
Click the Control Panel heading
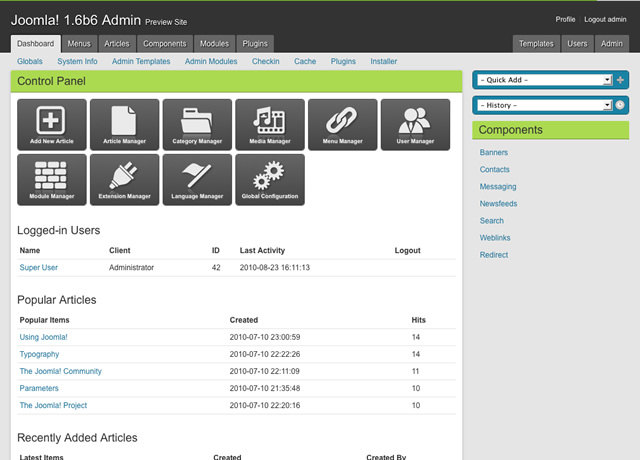[51, 81]
